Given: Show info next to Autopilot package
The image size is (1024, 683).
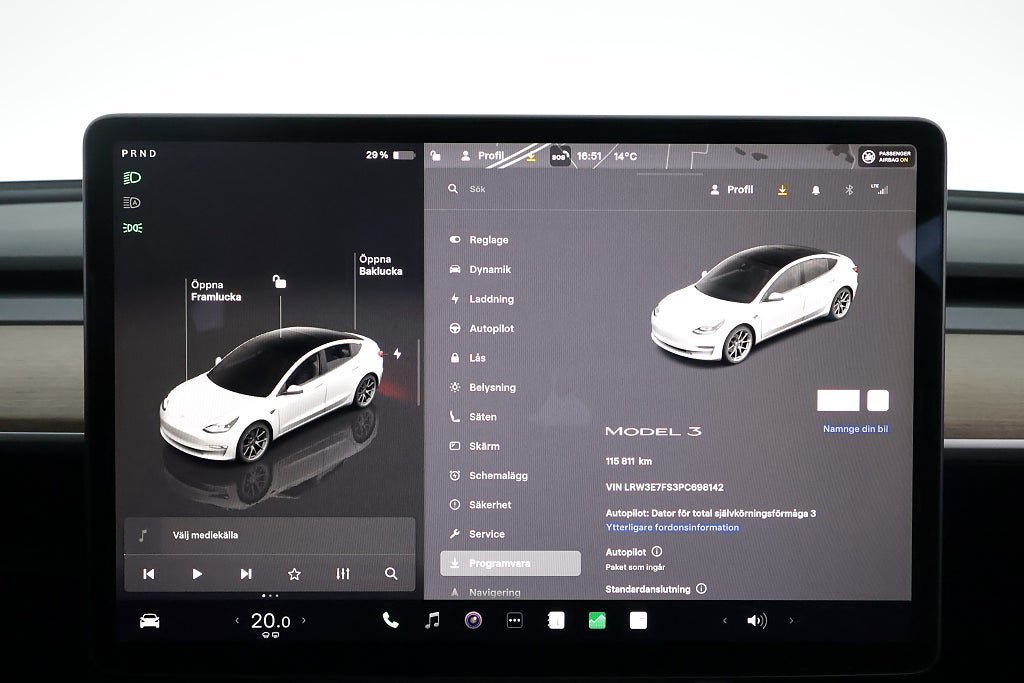Looking at the screenshot, I should 656,552.
